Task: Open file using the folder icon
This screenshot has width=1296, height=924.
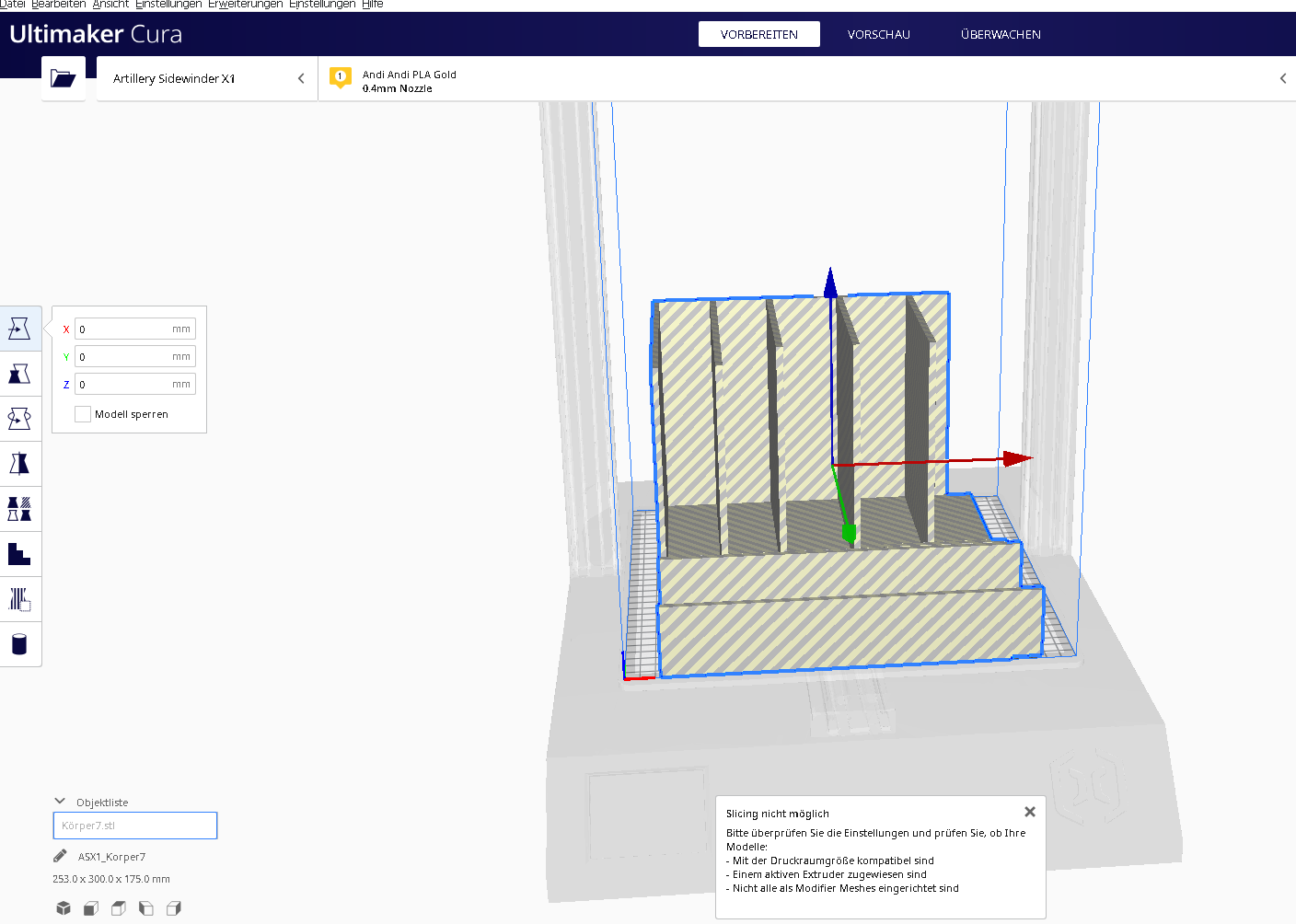Action: tap(63, 78)
